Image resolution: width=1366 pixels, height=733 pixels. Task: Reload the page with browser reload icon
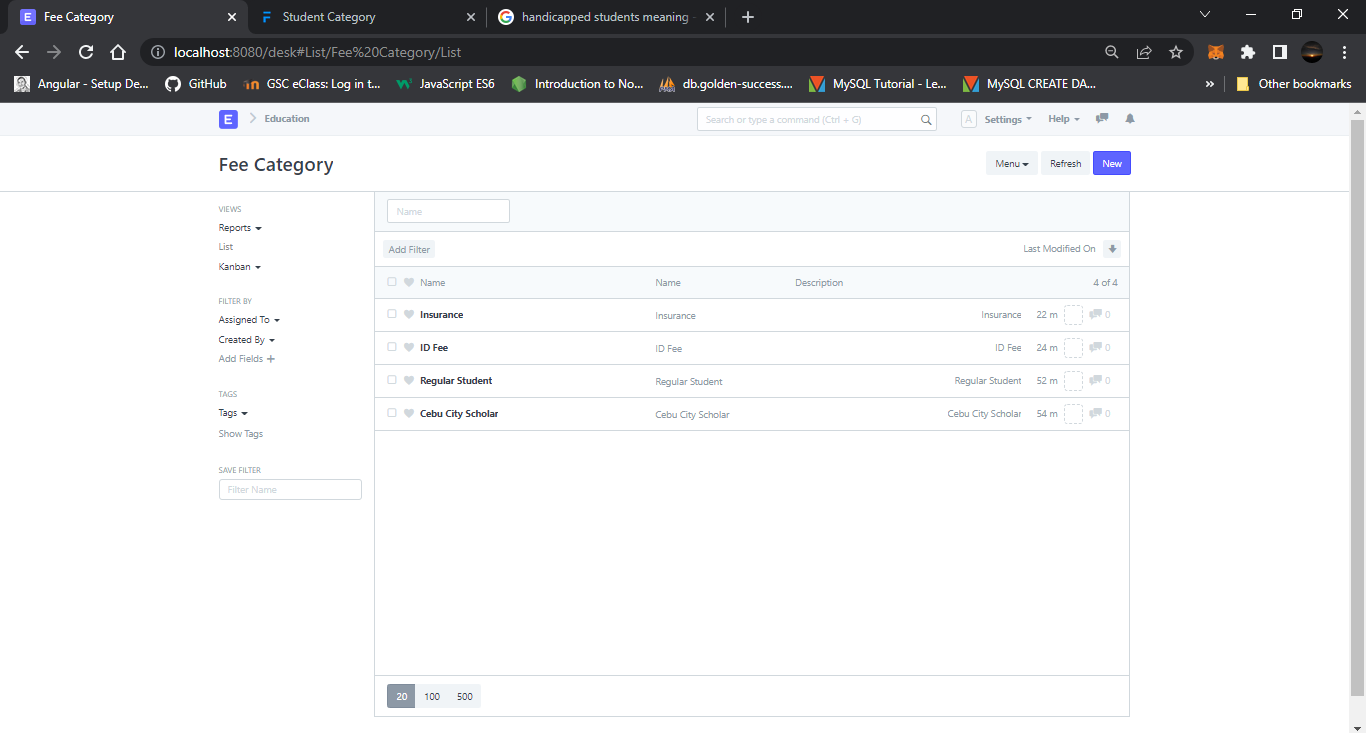86,52
